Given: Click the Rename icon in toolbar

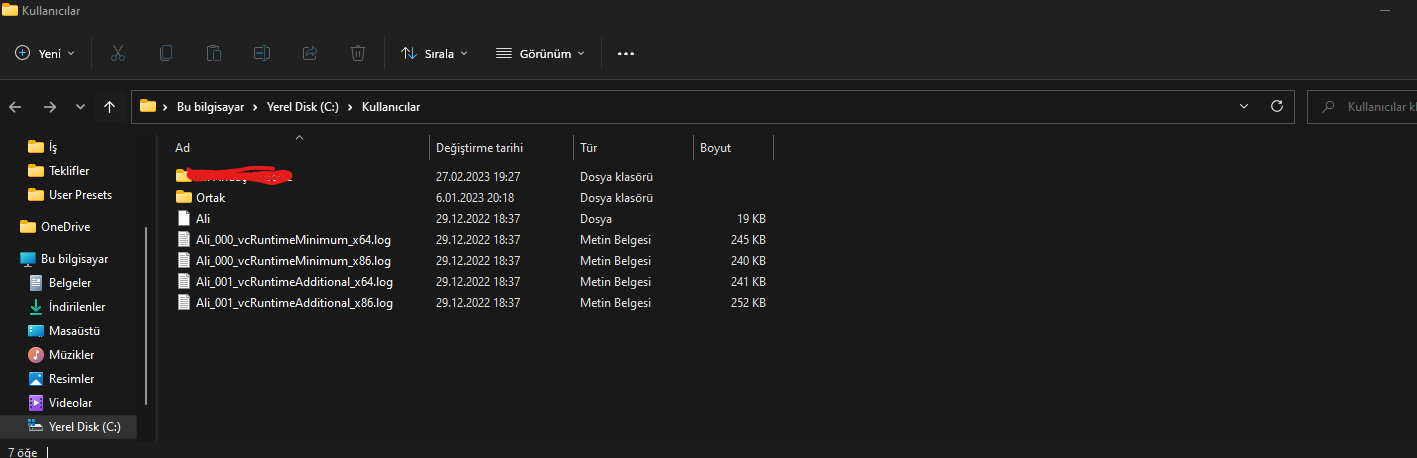Looking at the screenshot, I should tap(262, 53).
